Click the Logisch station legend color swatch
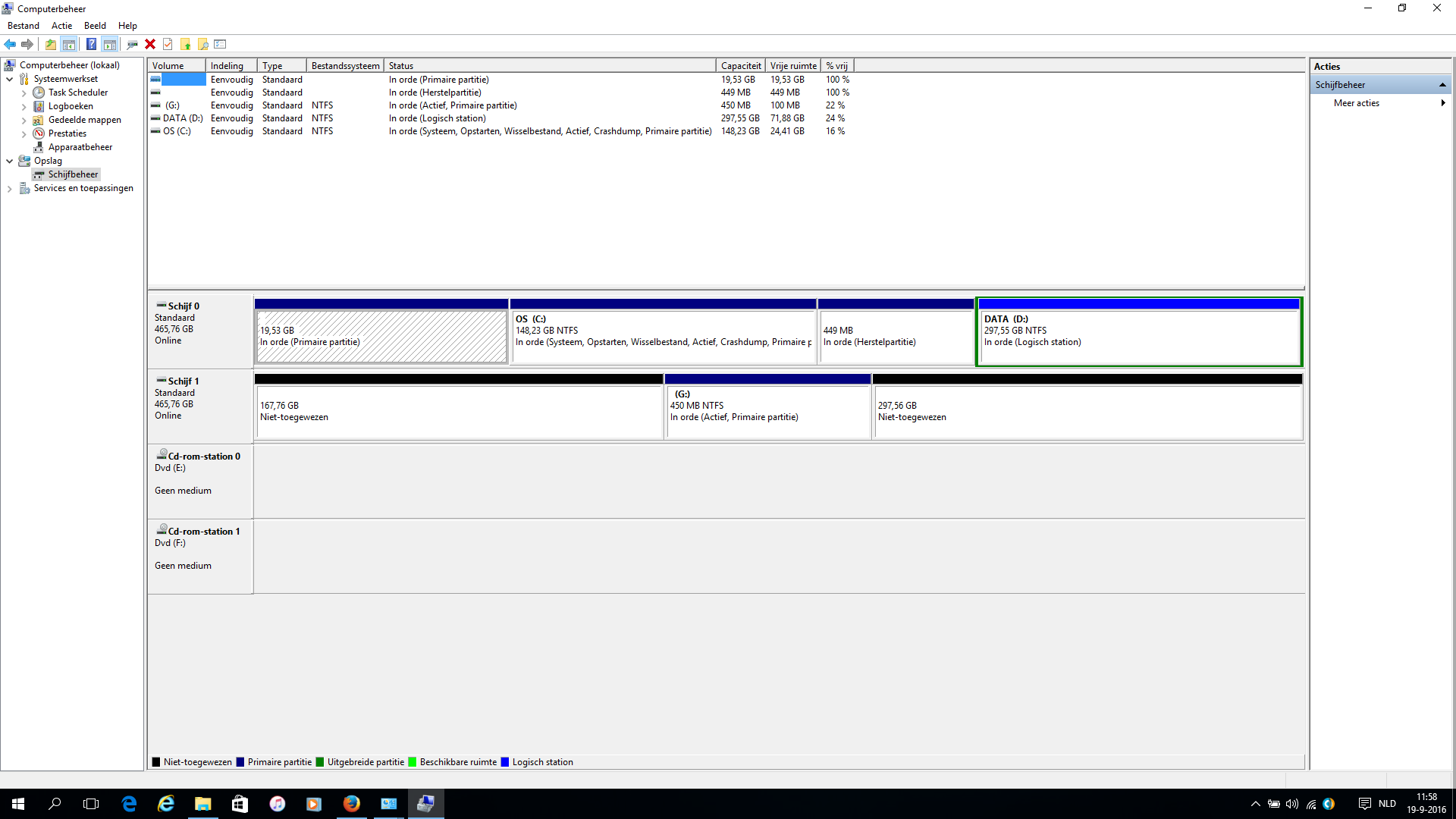The height and width of the screenshot is (819, 1456). [x=505, y=762]
